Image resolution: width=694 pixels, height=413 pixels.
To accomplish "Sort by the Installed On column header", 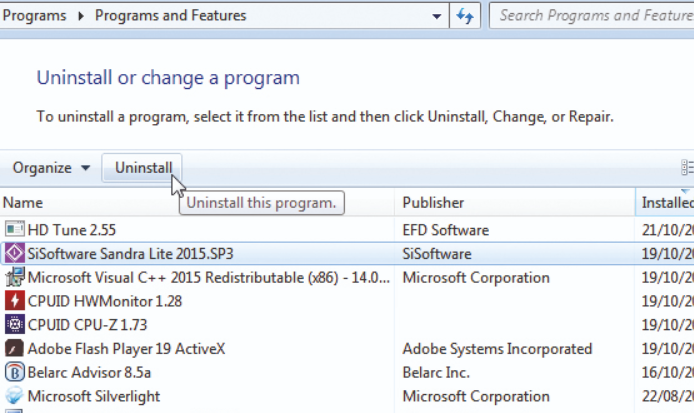I will (x=666, y=203).
